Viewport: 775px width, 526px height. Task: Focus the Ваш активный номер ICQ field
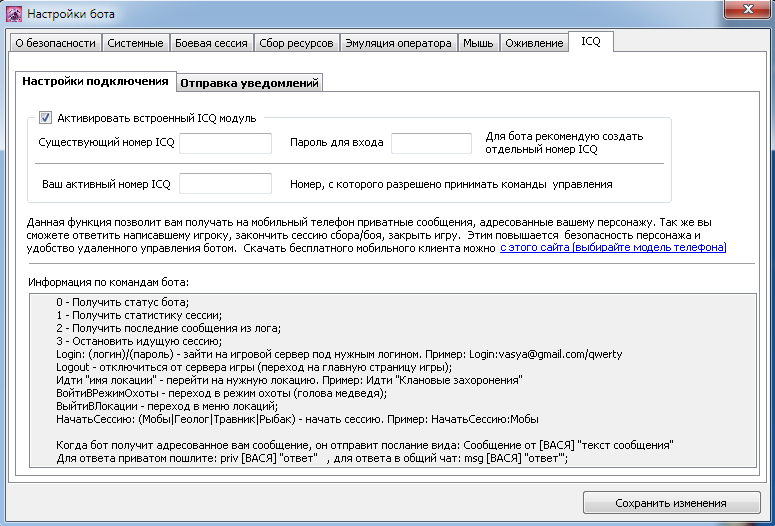pos(225,183)
